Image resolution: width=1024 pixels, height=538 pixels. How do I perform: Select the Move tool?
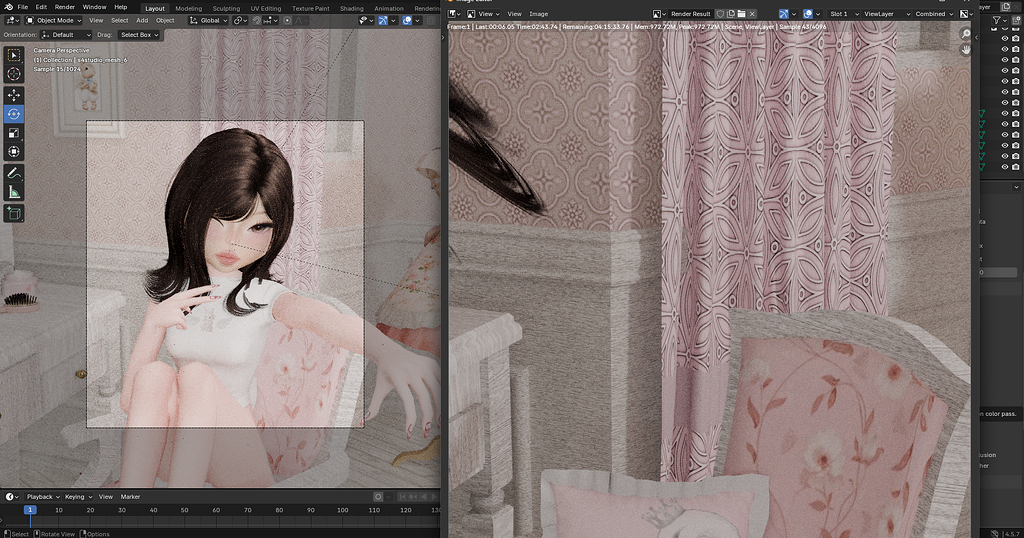click(14, 95)
